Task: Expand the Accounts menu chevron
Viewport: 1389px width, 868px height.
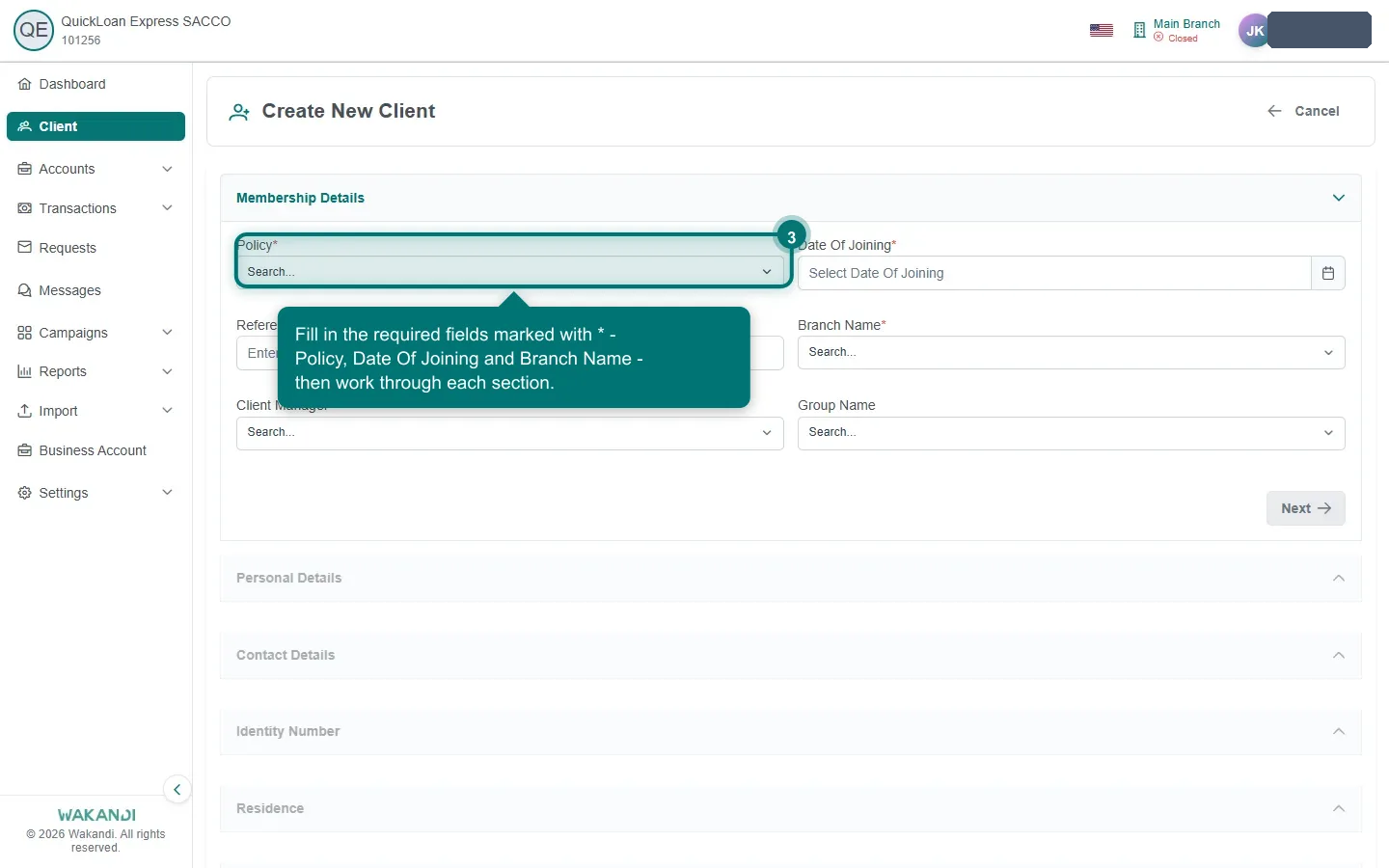Action: 167,169
